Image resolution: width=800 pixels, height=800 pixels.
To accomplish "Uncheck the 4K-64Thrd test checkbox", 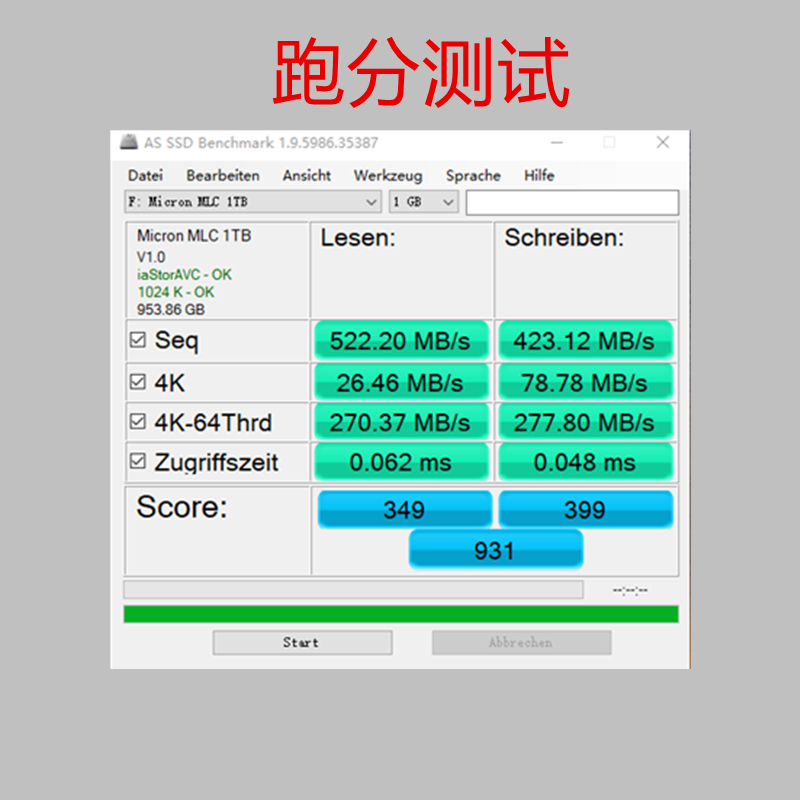I will [138, 421].
